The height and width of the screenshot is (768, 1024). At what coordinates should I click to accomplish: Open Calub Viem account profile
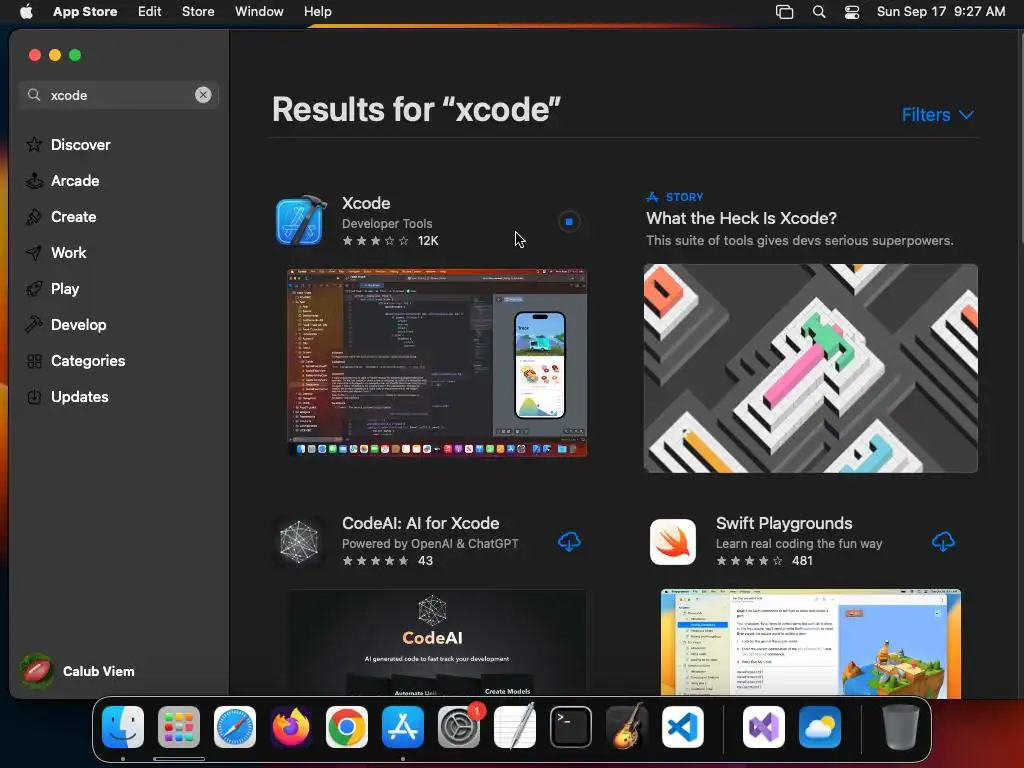point(77,671)
